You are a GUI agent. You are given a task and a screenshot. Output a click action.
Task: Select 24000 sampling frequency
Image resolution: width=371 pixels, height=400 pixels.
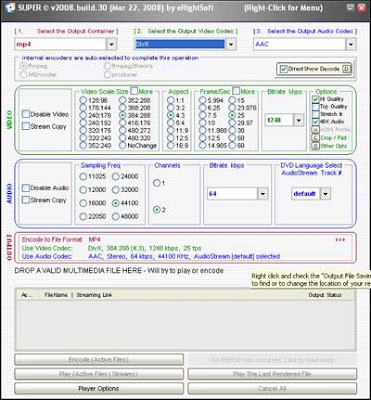[x=115, y=176]
